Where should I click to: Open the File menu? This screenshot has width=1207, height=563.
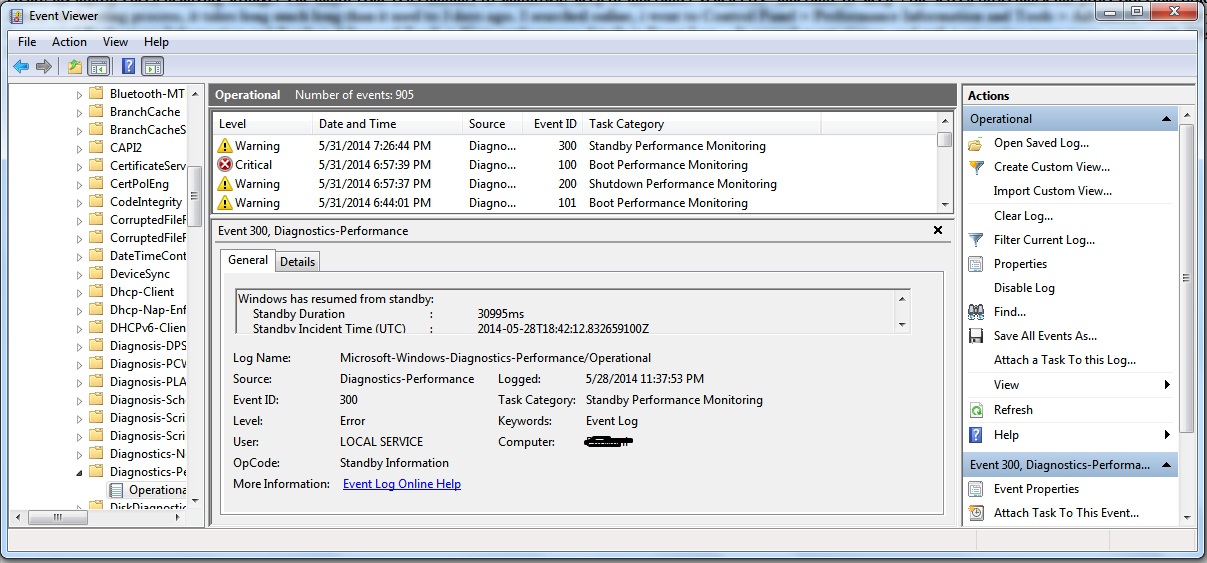coord(27,42)
